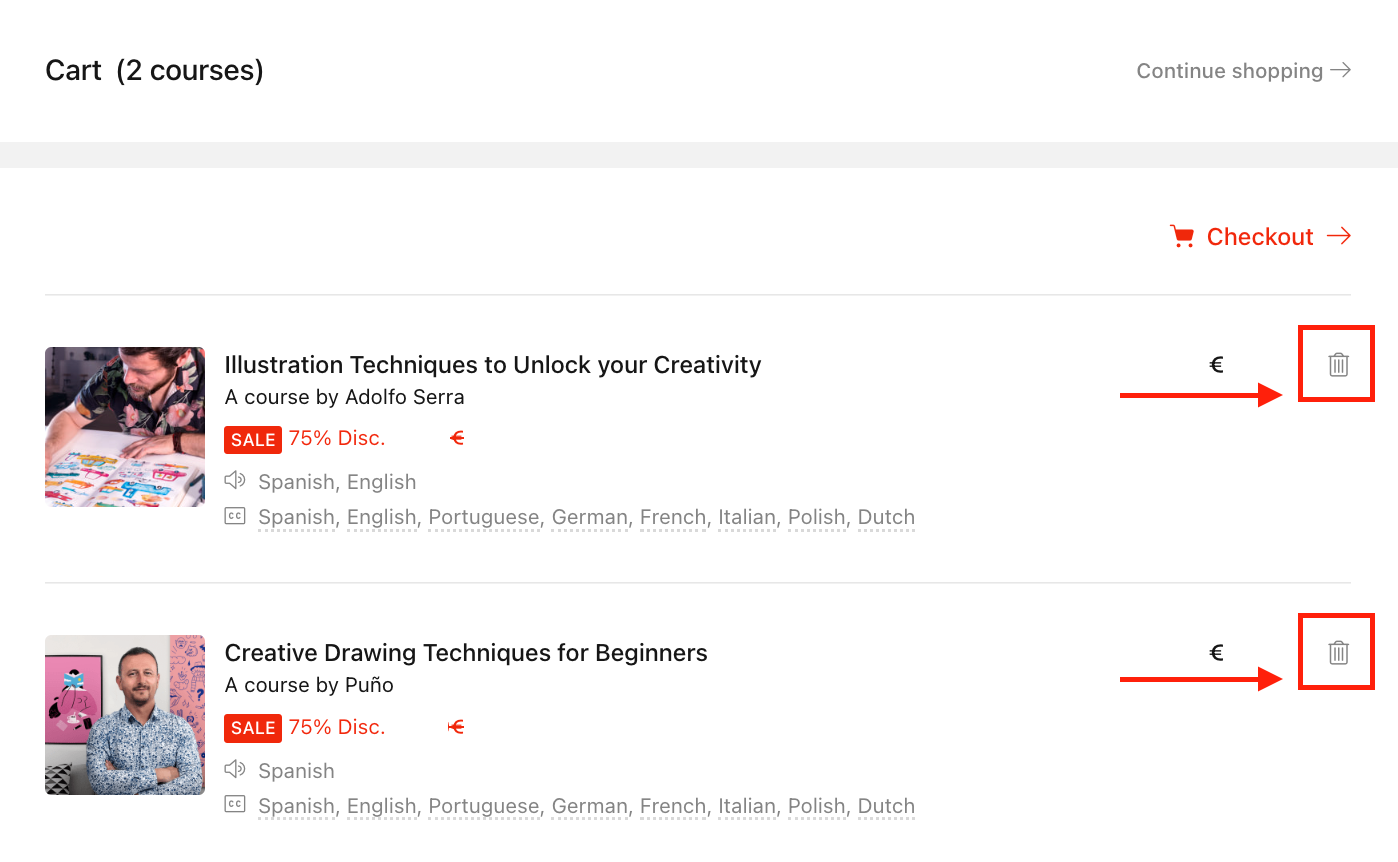Viewport: 1398px width, 862px height.
Task: Click the euro price of Creative Drawing course
Action: 1217,653
